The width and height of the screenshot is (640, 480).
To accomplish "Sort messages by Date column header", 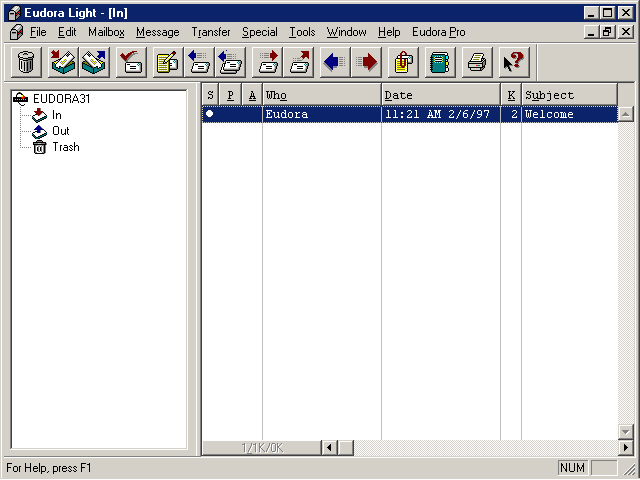I will pyautogui.click(x=441, y=95).
